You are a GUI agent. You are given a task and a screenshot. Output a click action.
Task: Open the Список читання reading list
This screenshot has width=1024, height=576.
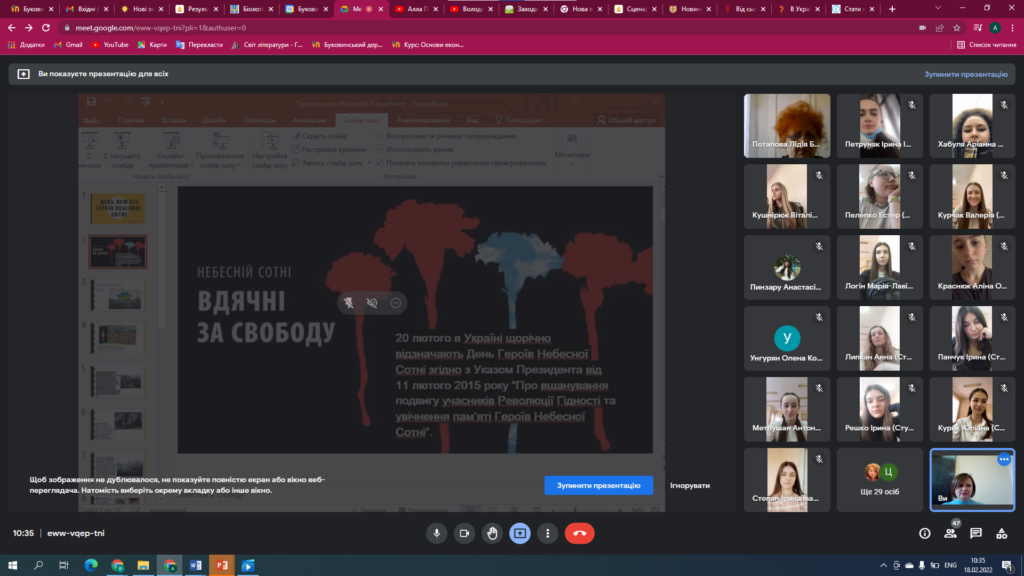985,44
